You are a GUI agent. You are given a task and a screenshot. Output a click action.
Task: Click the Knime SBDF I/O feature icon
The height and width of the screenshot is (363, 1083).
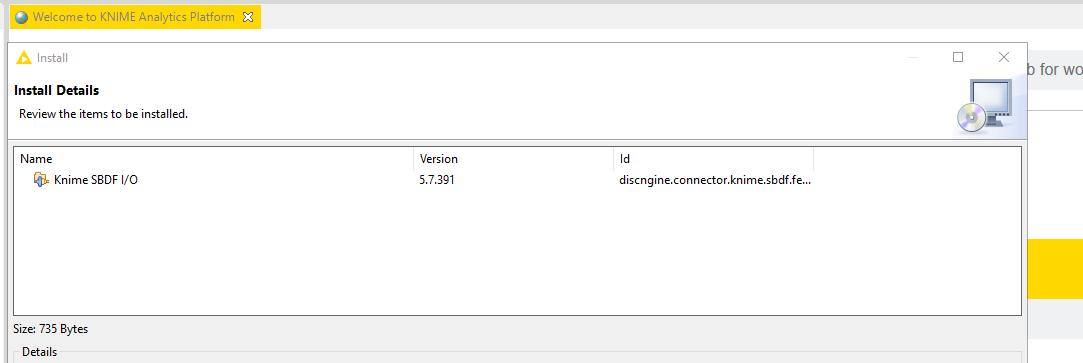(x=41, y=180)
